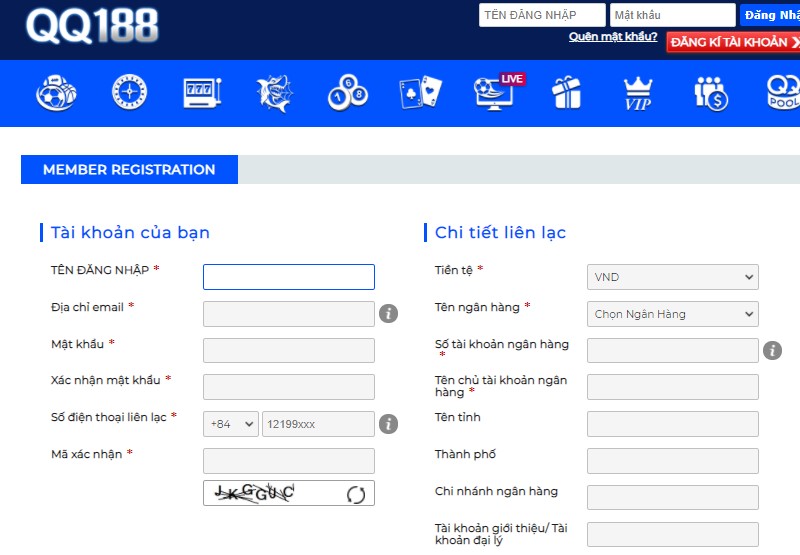
Task: Open the playing cards icon
Action: click(420, 93)
